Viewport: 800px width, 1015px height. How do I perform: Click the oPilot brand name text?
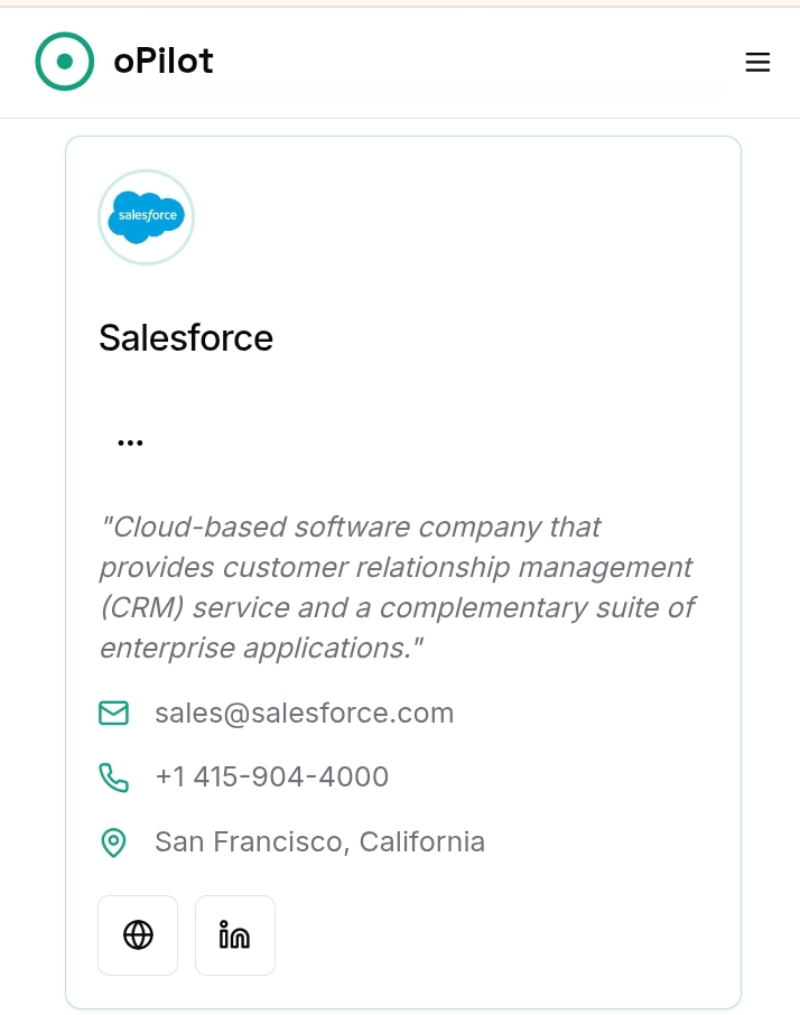(163, 62)
